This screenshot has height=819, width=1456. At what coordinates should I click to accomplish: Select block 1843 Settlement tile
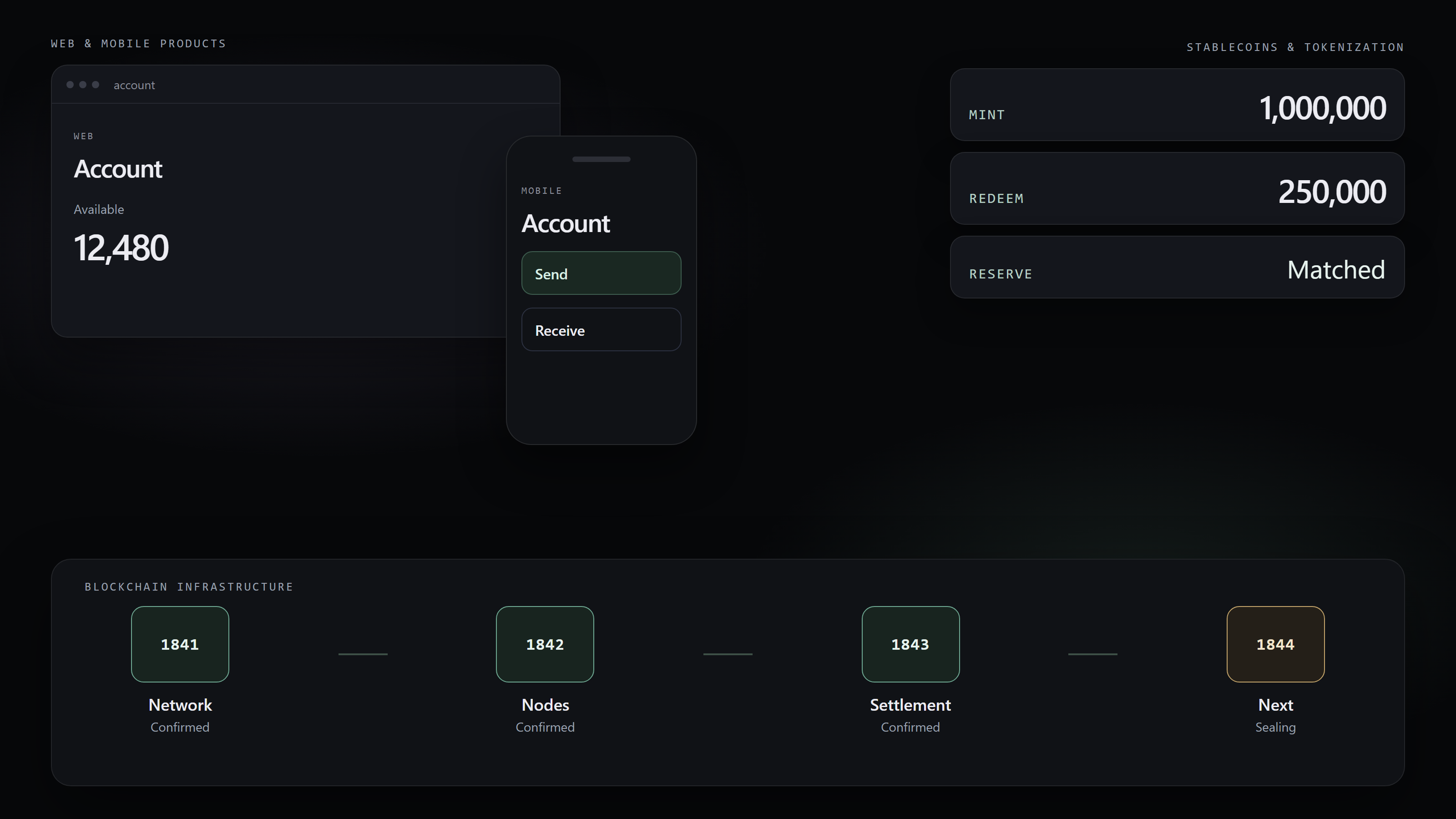(910, 644)
